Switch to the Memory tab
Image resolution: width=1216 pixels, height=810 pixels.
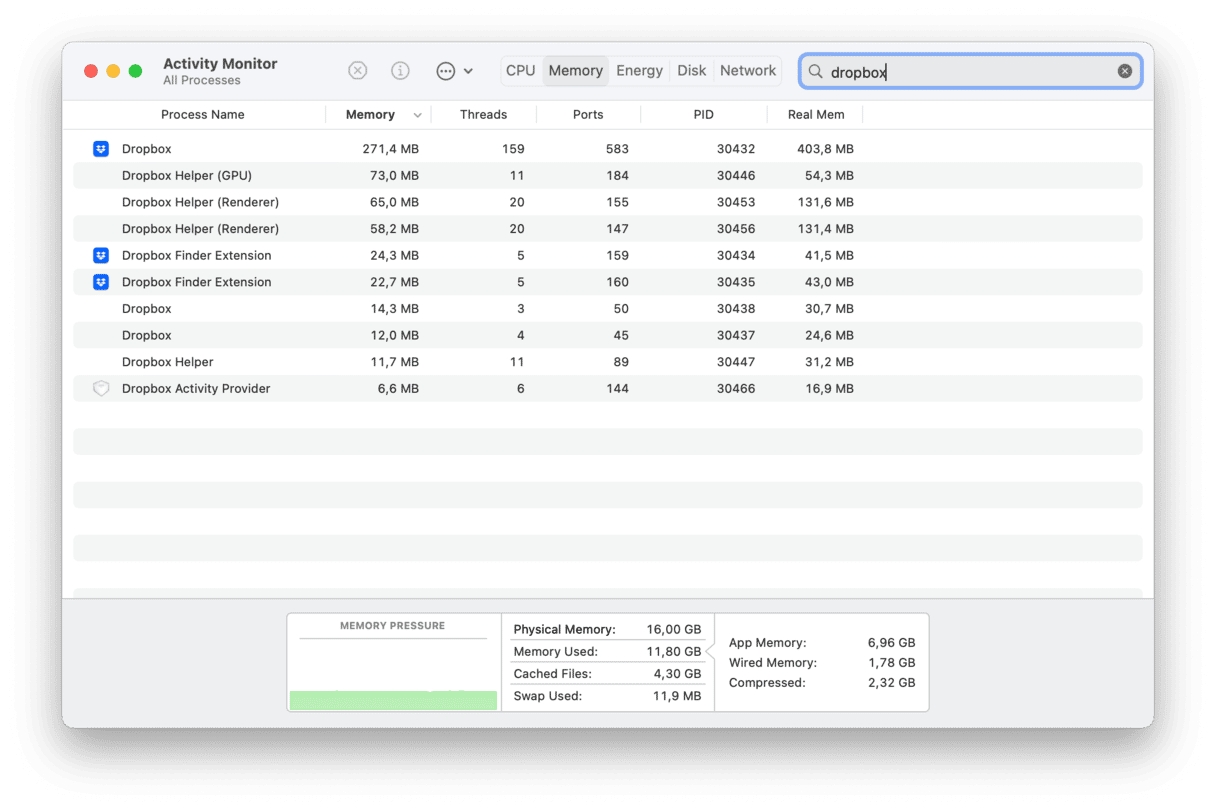coord(575,71)
